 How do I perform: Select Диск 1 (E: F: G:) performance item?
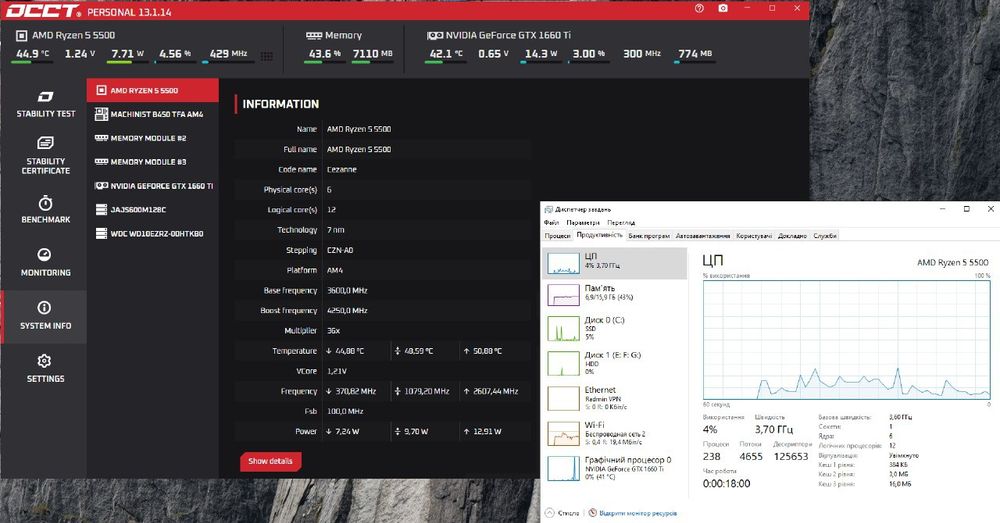click(614, 364)
